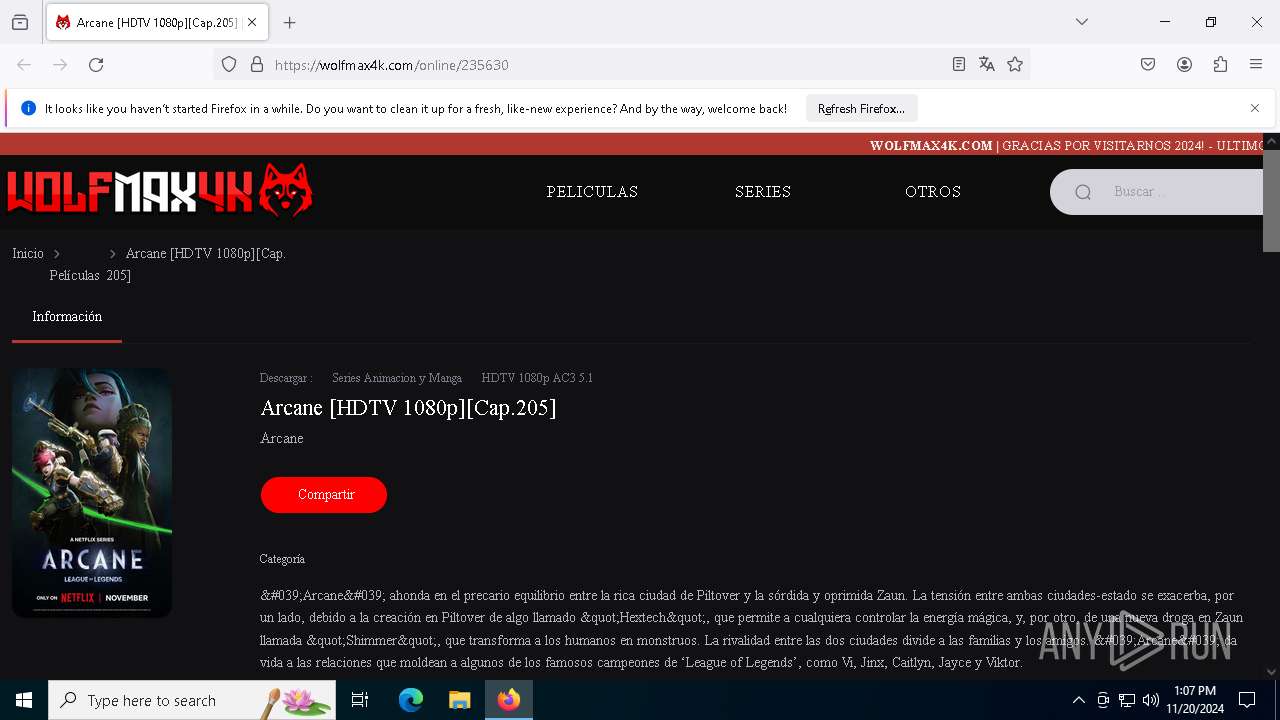This screenshot has width=1280, height=720.
Task: Open the SERIES menu
Action: tap(763, 192)
